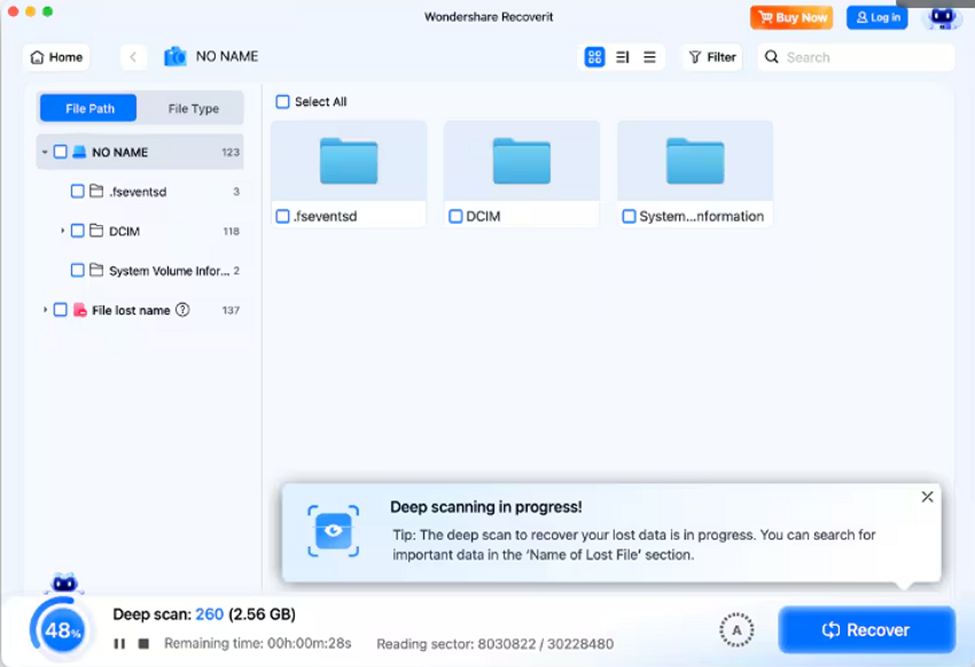Click the back navigation arrow
975x667 pixels.
[x=133, y=57]
